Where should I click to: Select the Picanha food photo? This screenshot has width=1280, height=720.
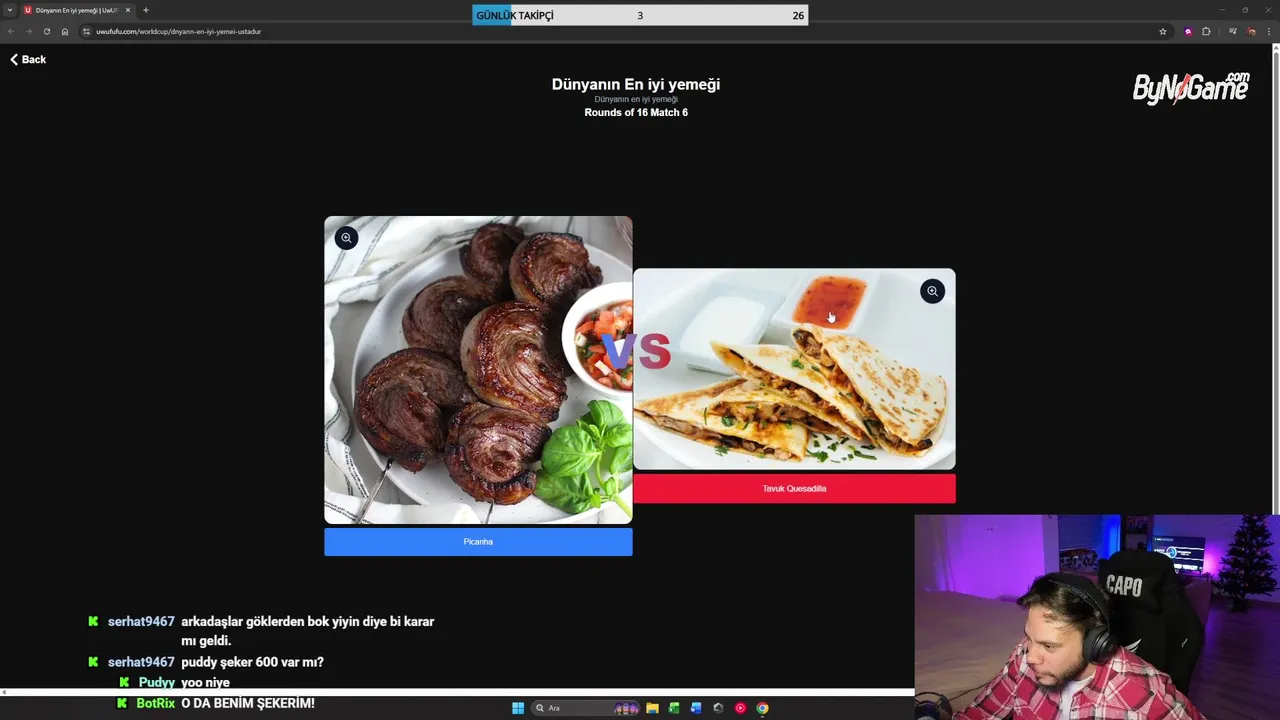click(x=478, y=370)
